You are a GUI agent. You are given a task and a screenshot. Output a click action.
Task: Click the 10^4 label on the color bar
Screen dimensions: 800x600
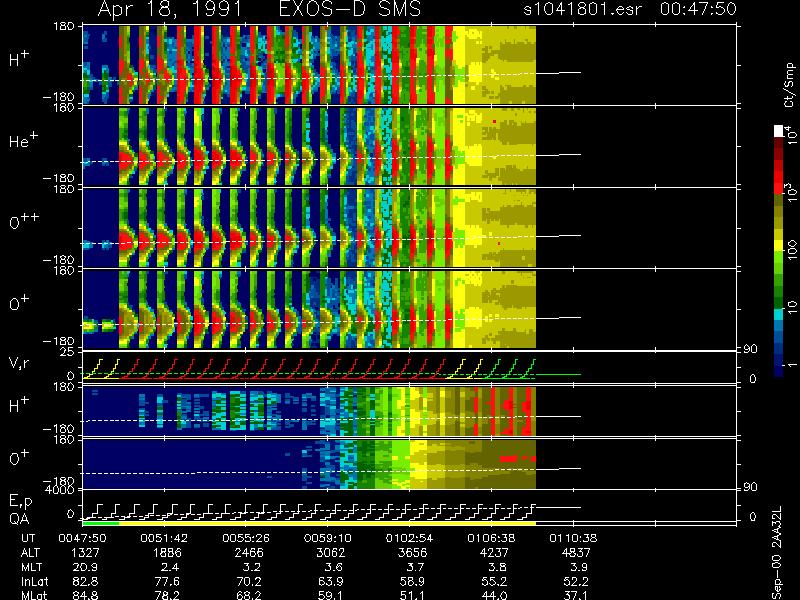coord(791,135)
